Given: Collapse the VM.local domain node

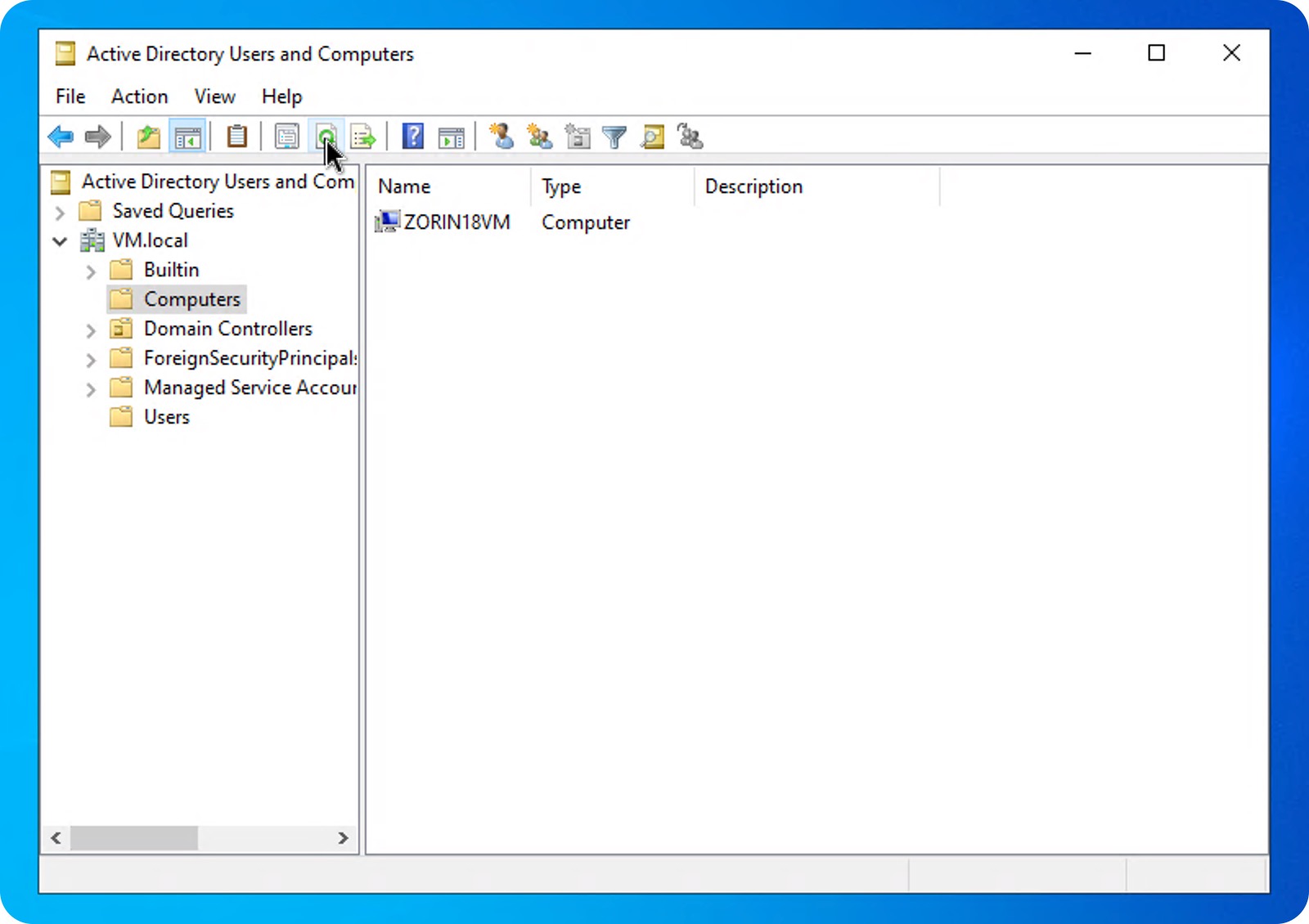Looking at the screenshot, I should 59,240.
